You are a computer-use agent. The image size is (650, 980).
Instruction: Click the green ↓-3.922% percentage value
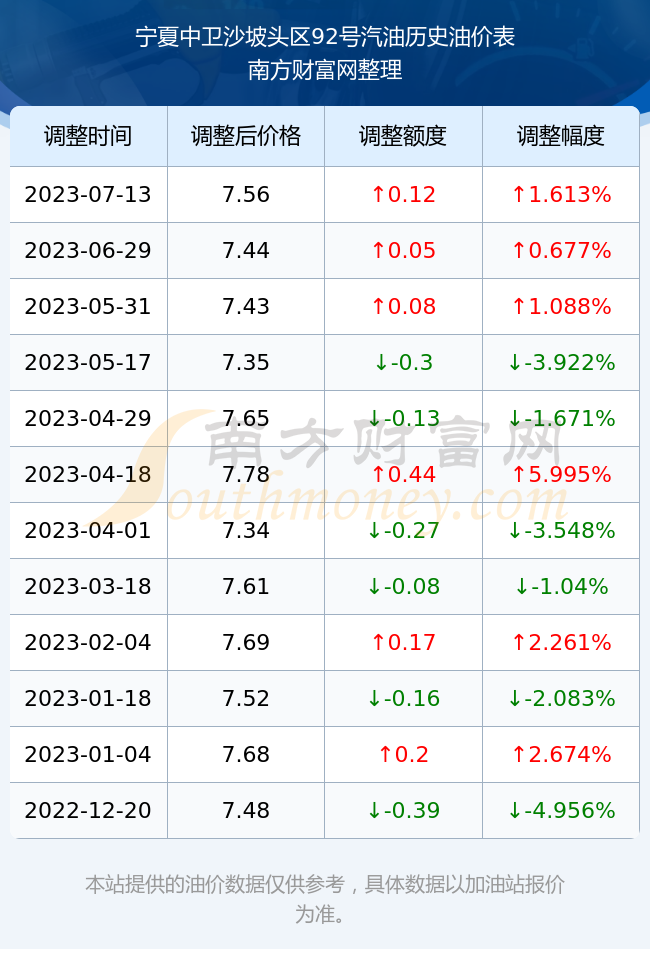click(x=561, y=362)
